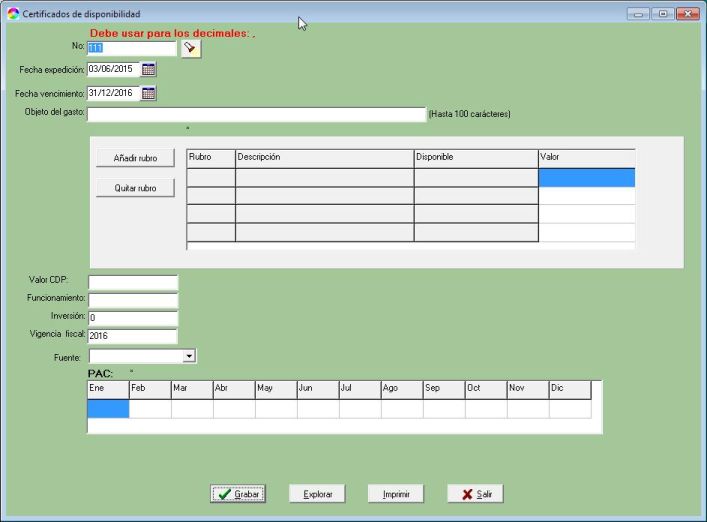Select the Ene cell in the PAC grid
The width and height of the screenshot is (707, 522).
click(108, 408)
